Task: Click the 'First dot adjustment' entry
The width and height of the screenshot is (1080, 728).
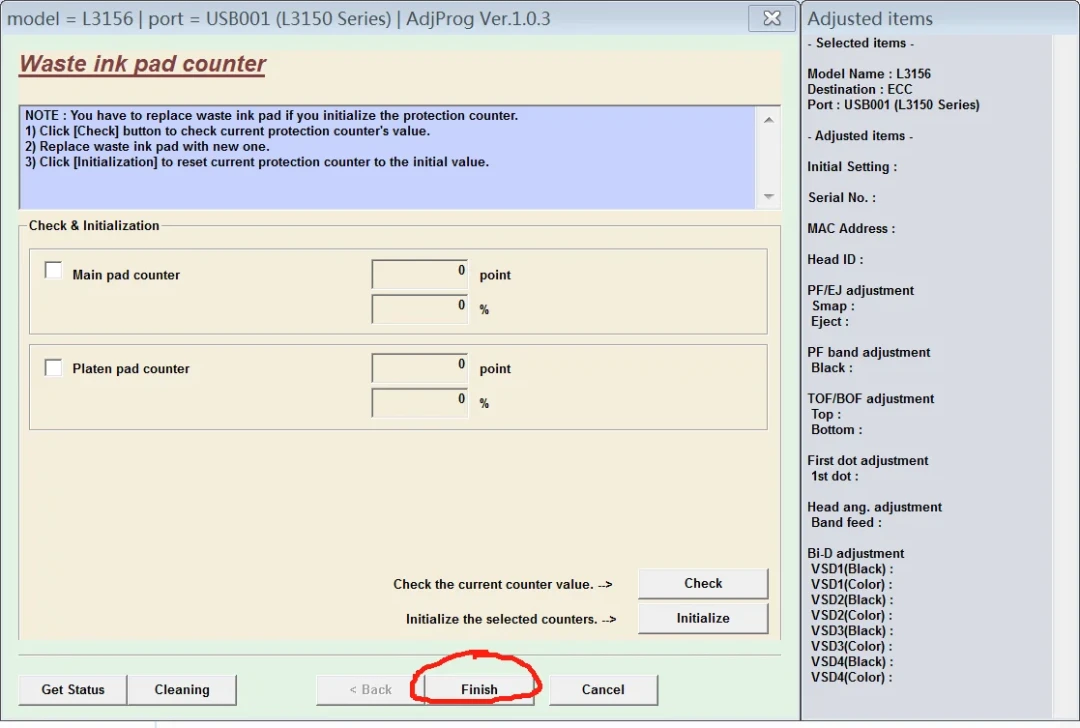Action: coord(868,461)
